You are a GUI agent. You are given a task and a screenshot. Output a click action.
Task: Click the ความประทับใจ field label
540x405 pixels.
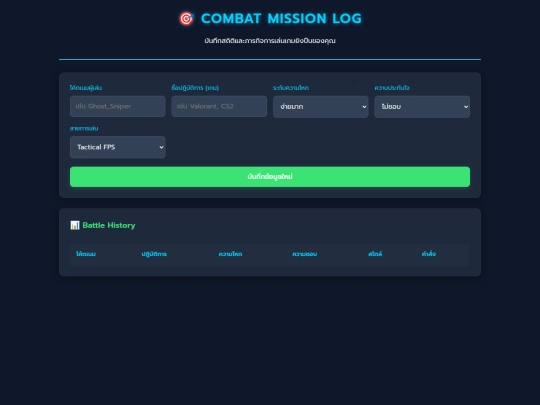pos(392,88)
